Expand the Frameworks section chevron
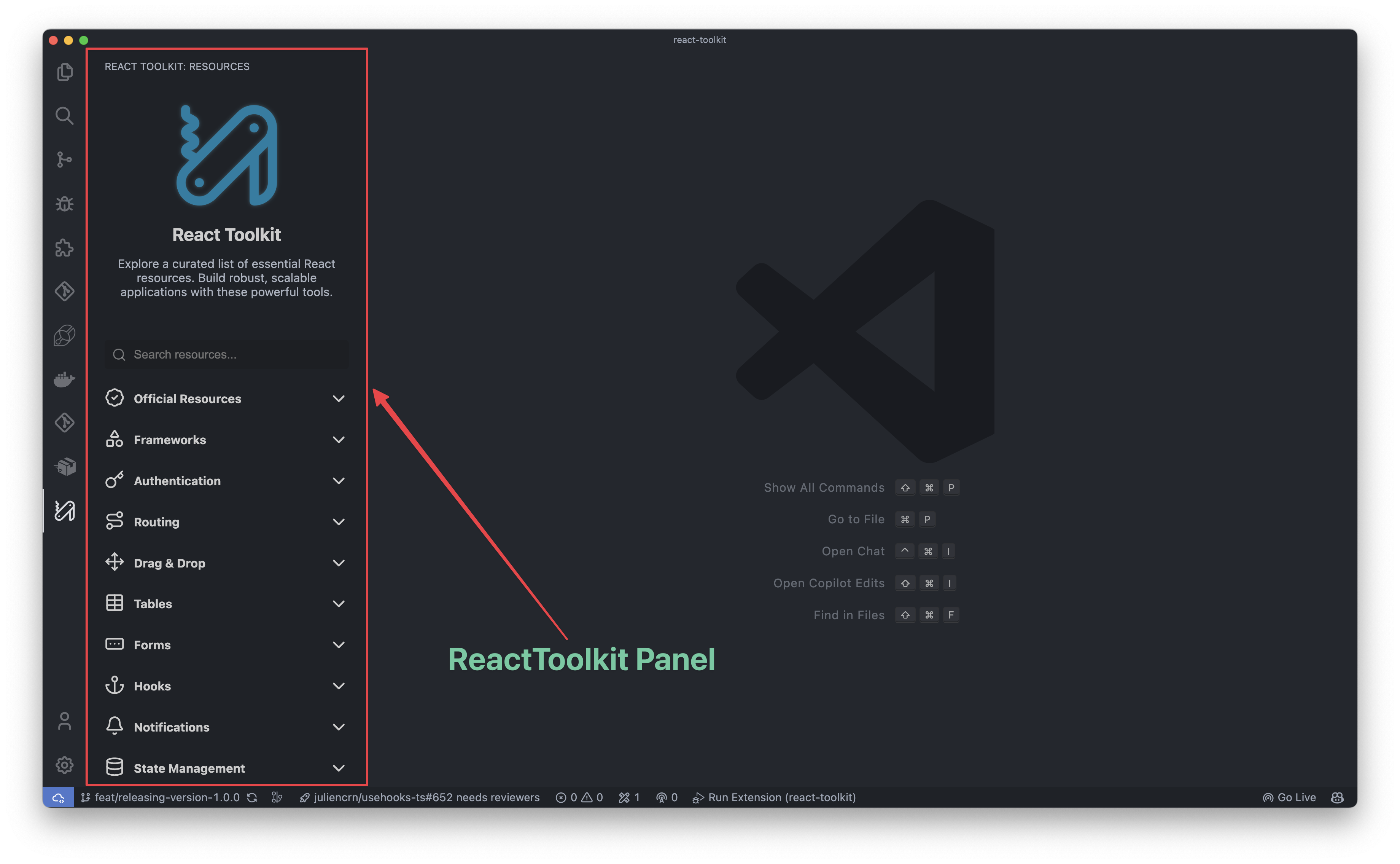This screenshot has width=1400, height=864. click(x=339, y=440)
